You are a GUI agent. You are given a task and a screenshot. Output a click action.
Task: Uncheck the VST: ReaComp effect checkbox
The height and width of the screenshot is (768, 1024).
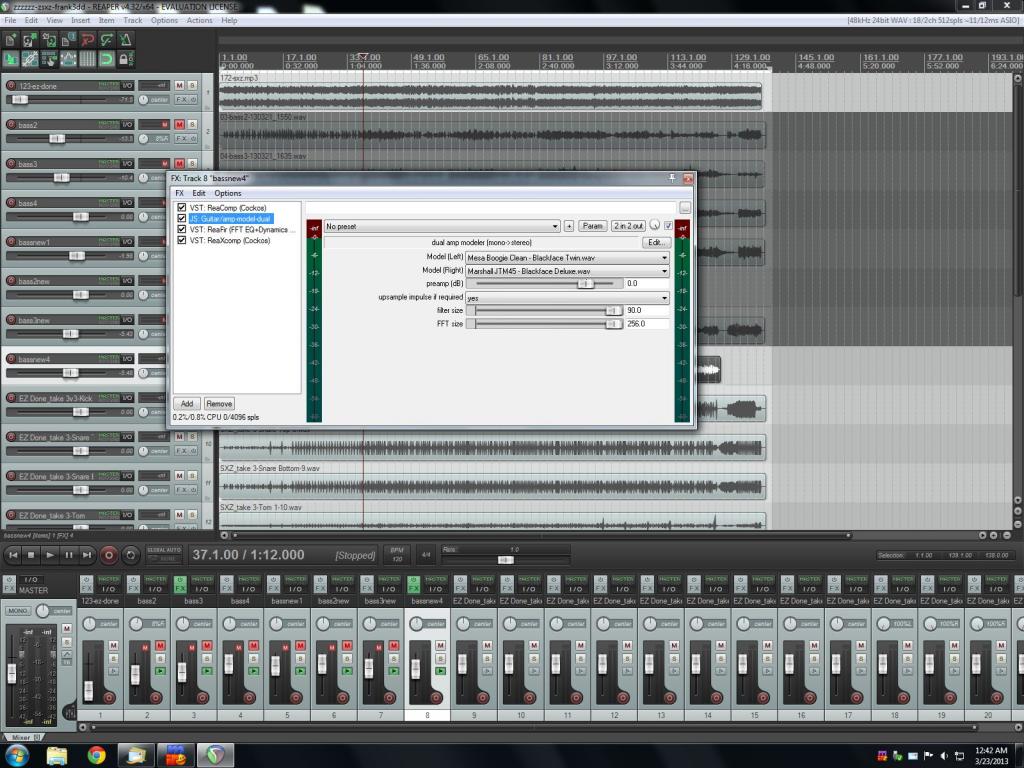pyautogui.click(x=181, y=207)
